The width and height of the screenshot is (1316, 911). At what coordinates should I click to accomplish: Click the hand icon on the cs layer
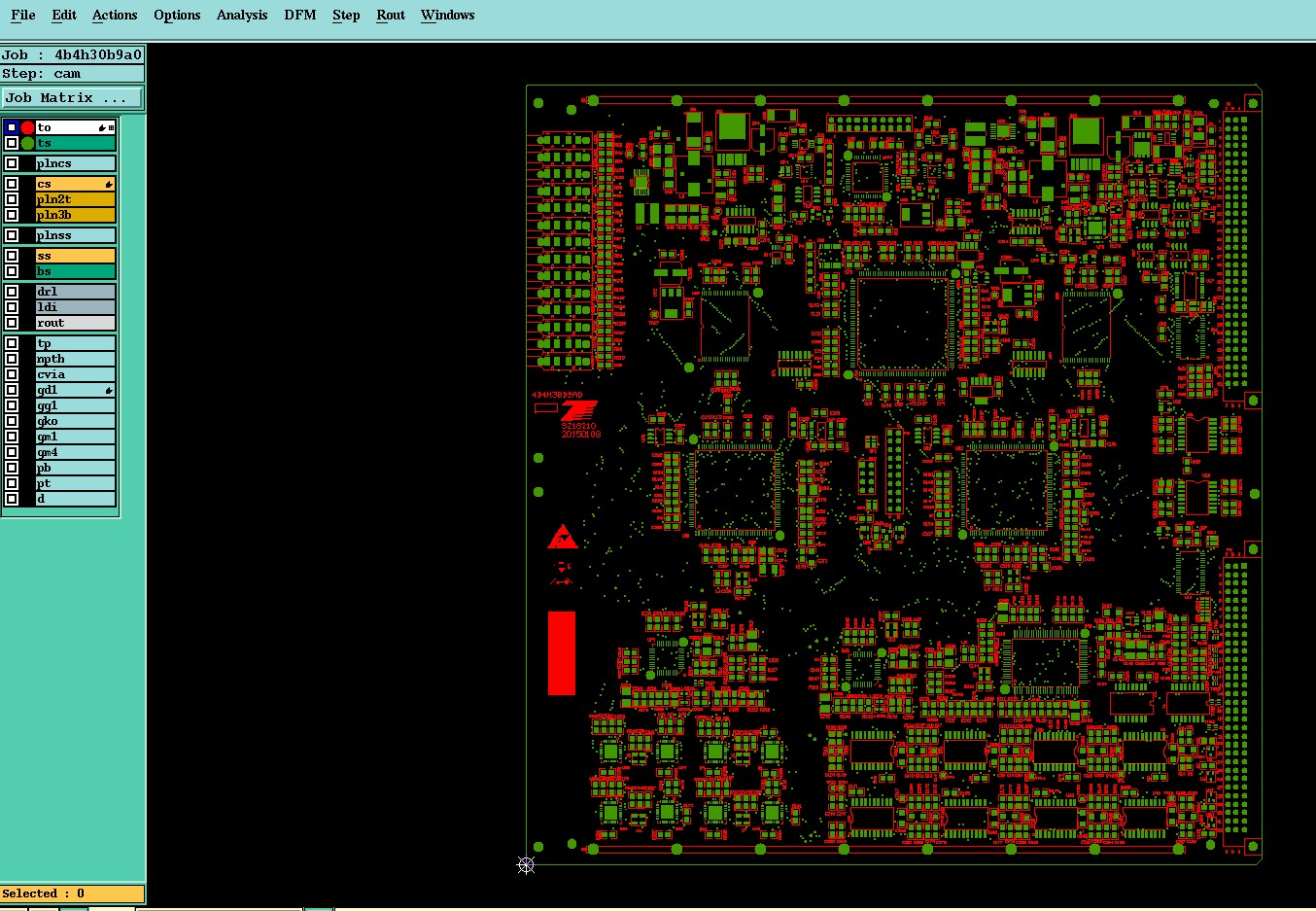coord(109,184)
